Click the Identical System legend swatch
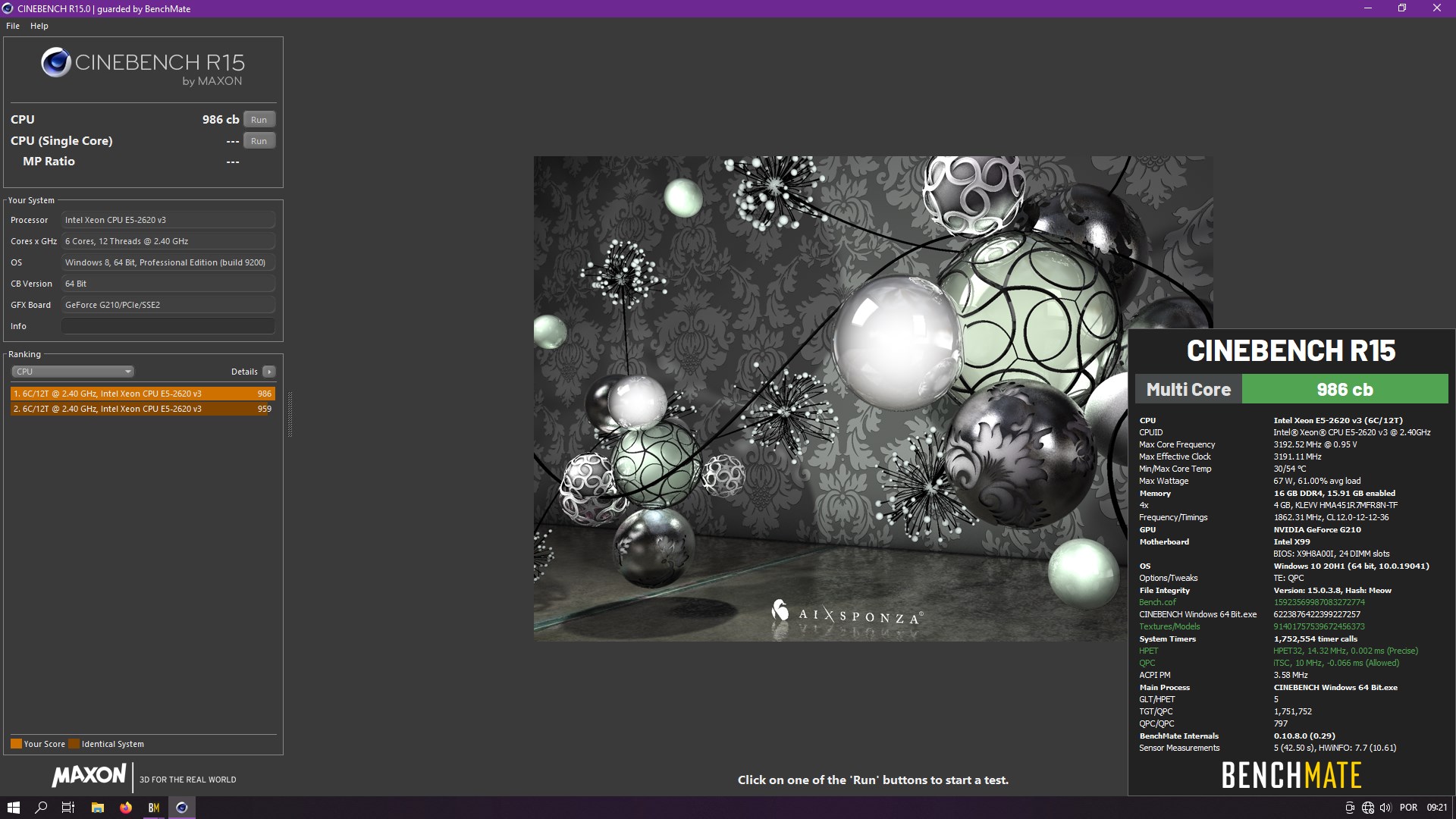 tap(74, 744)
